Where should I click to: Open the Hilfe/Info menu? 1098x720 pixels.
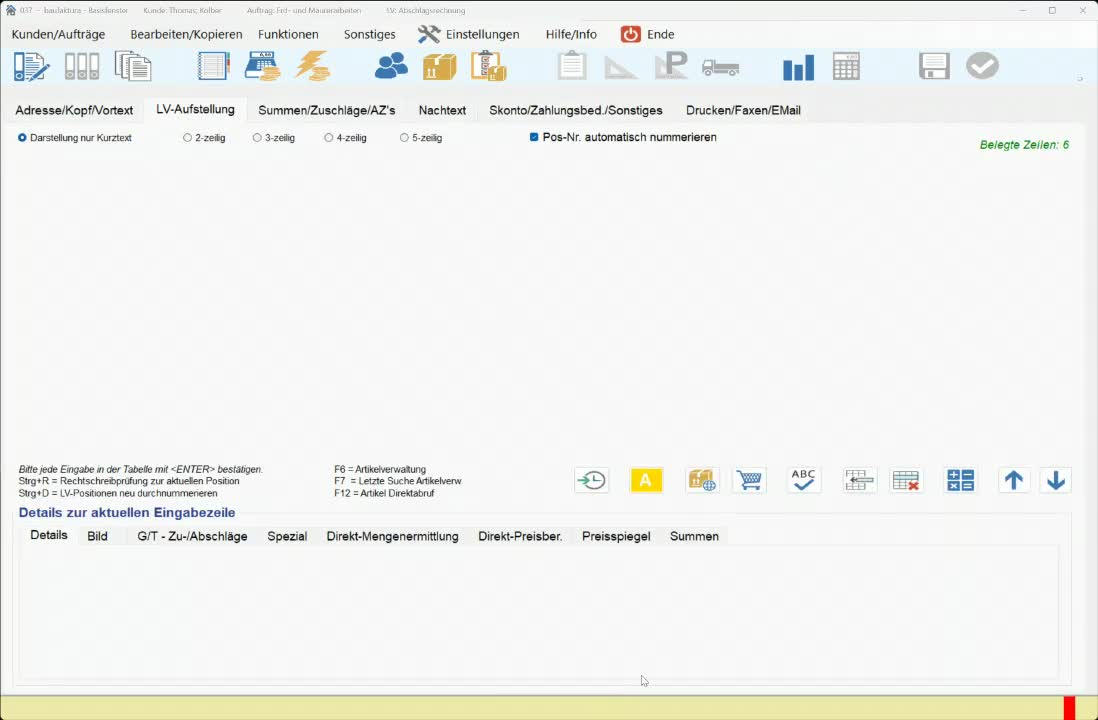click(x=571, y=34)
